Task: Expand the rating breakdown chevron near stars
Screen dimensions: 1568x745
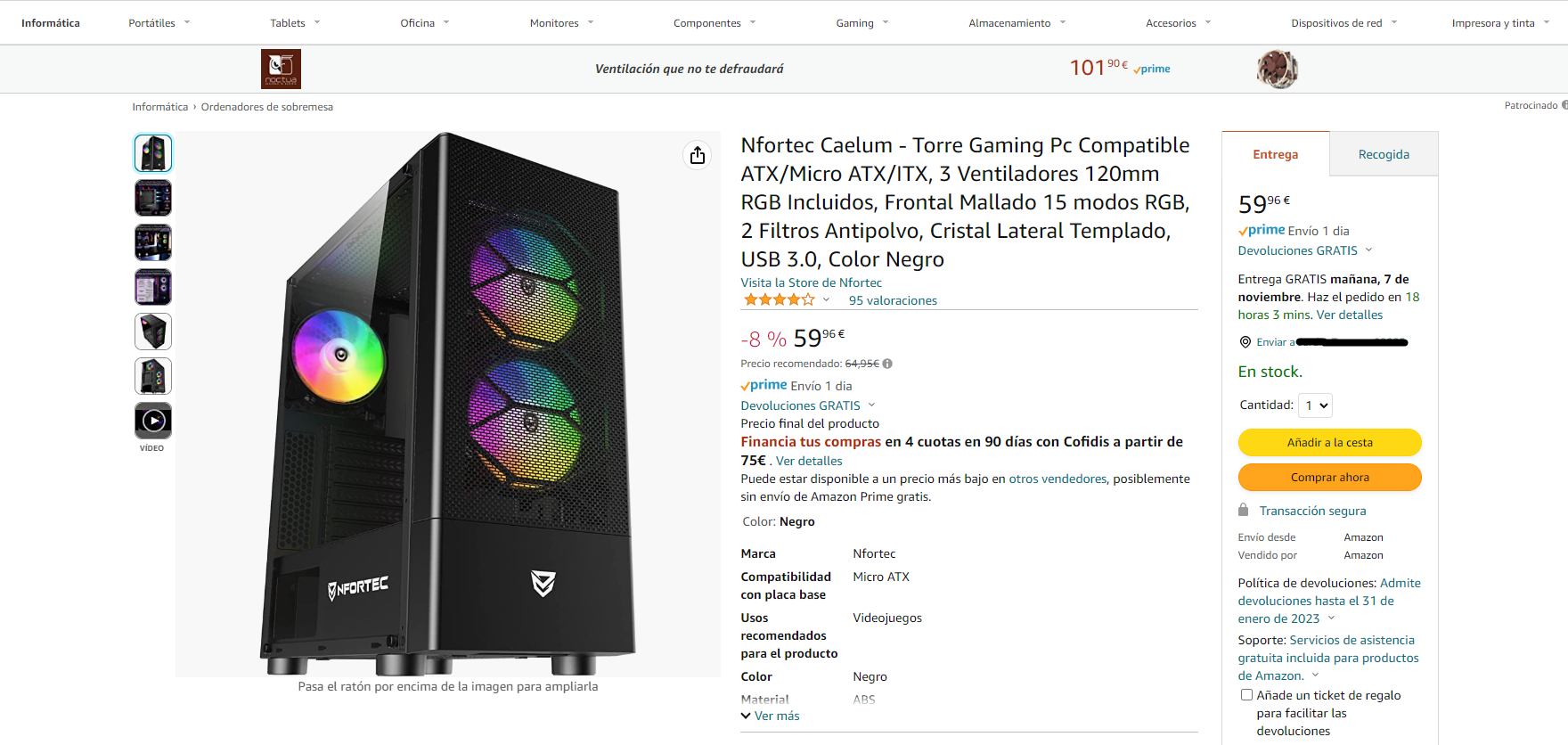Action: click(x=827, y=300)
